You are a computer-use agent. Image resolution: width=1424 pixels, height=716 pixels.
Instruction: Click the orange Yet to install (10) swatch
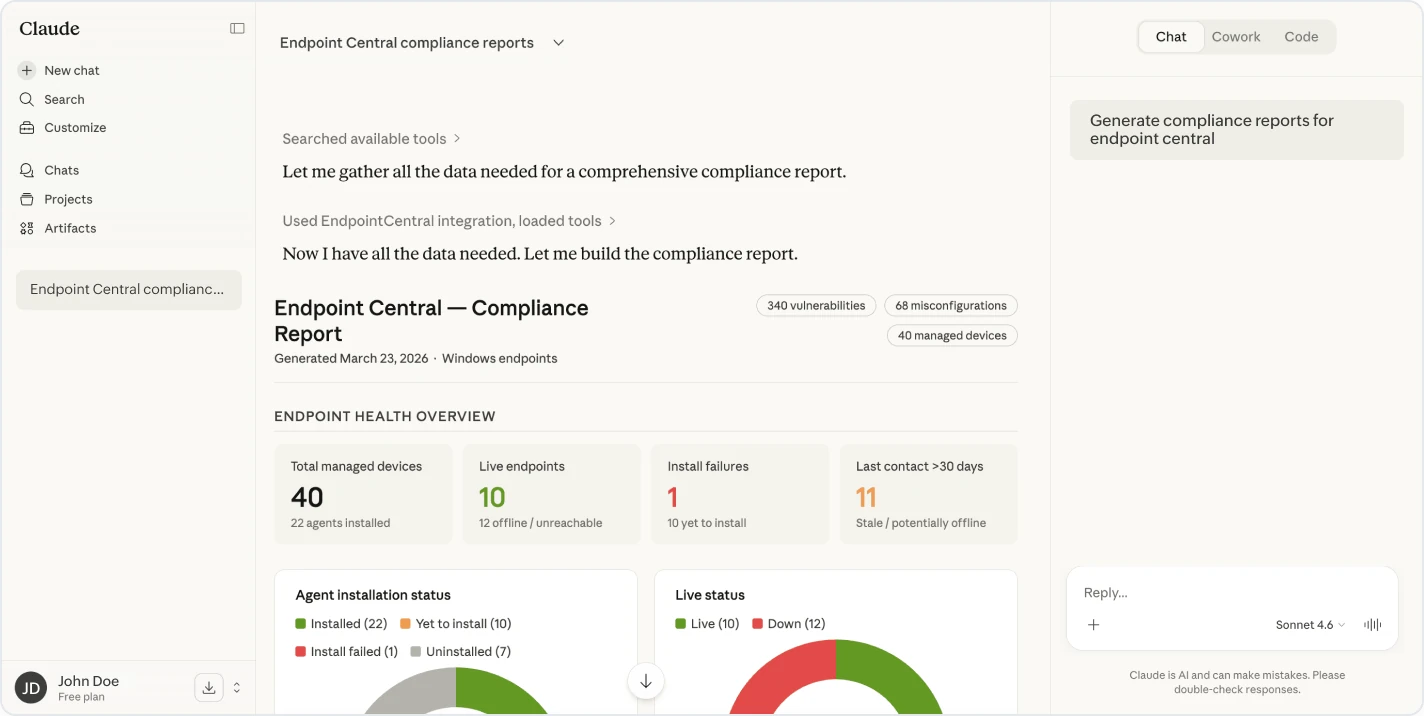(x=405, y=624)
